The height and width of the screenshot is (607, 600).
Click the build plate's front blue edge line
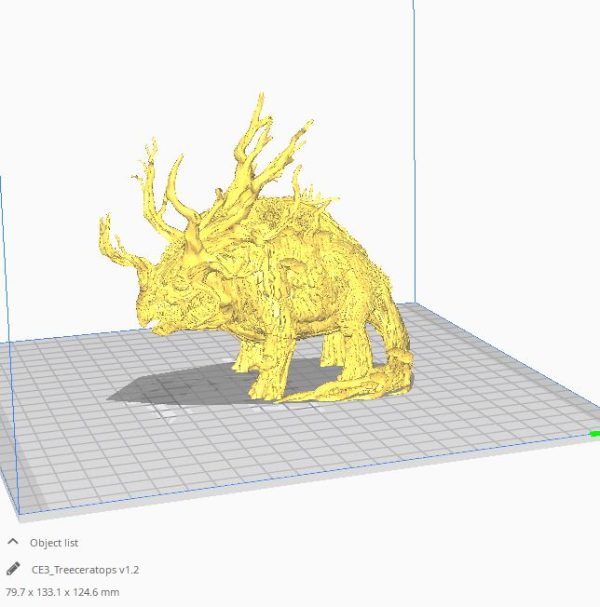(300, 480)
